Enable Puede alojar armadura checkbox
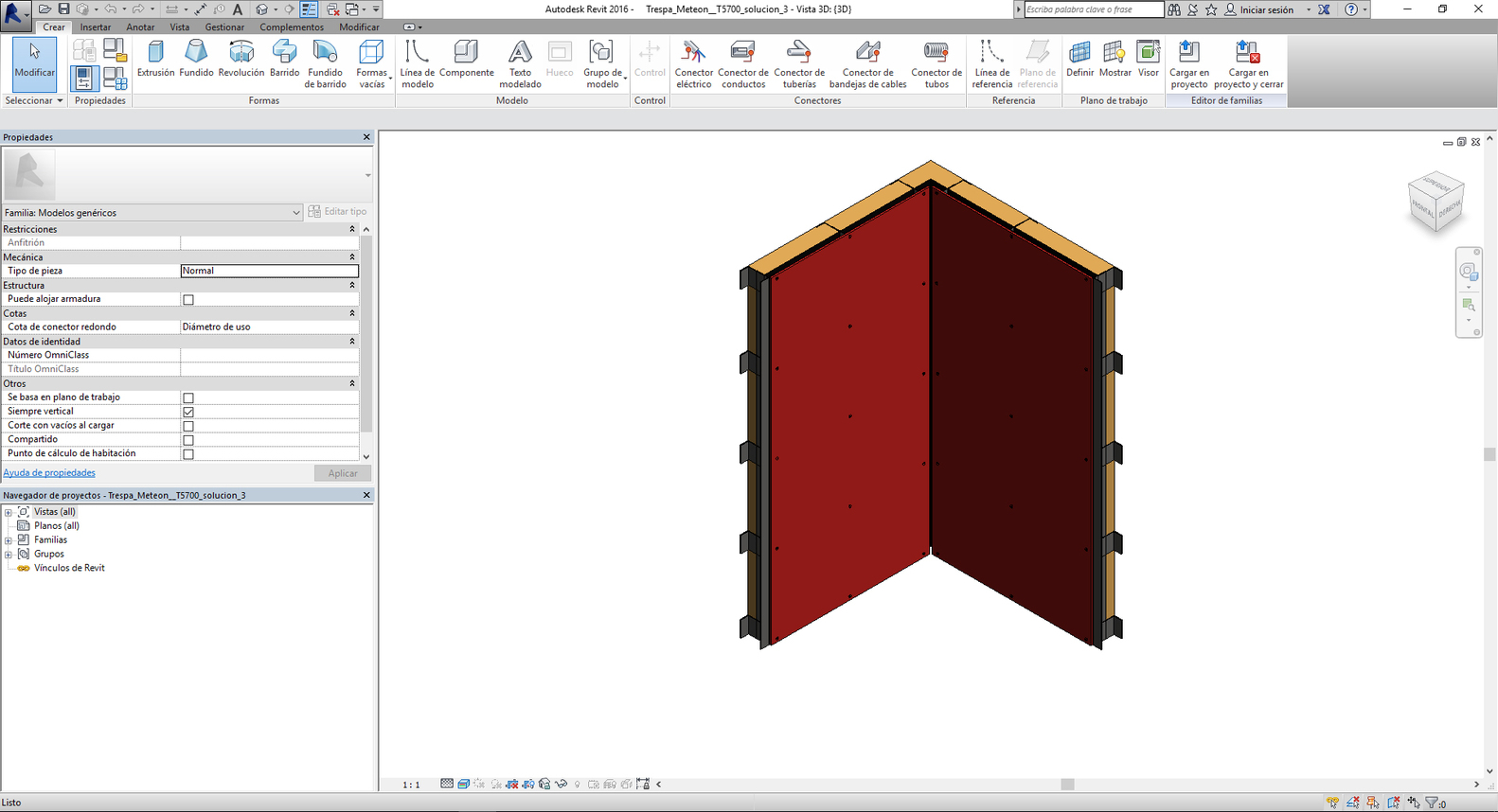This screenshot has width=1498, height=812. click(188, 300)
